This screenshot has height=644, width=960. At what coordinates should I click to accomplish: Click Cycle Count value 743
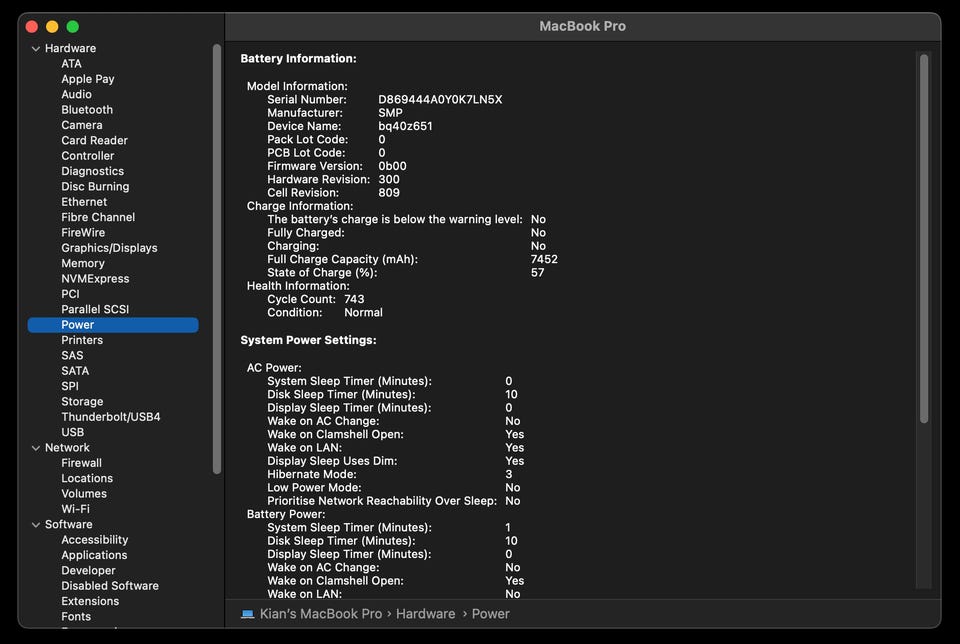coord(354,299)
